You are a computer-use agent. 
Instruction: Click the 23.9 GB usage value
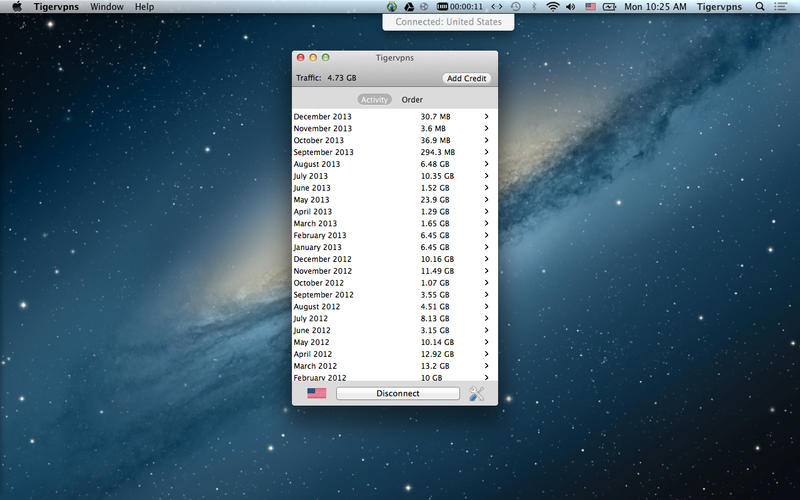tap(435, 199)
